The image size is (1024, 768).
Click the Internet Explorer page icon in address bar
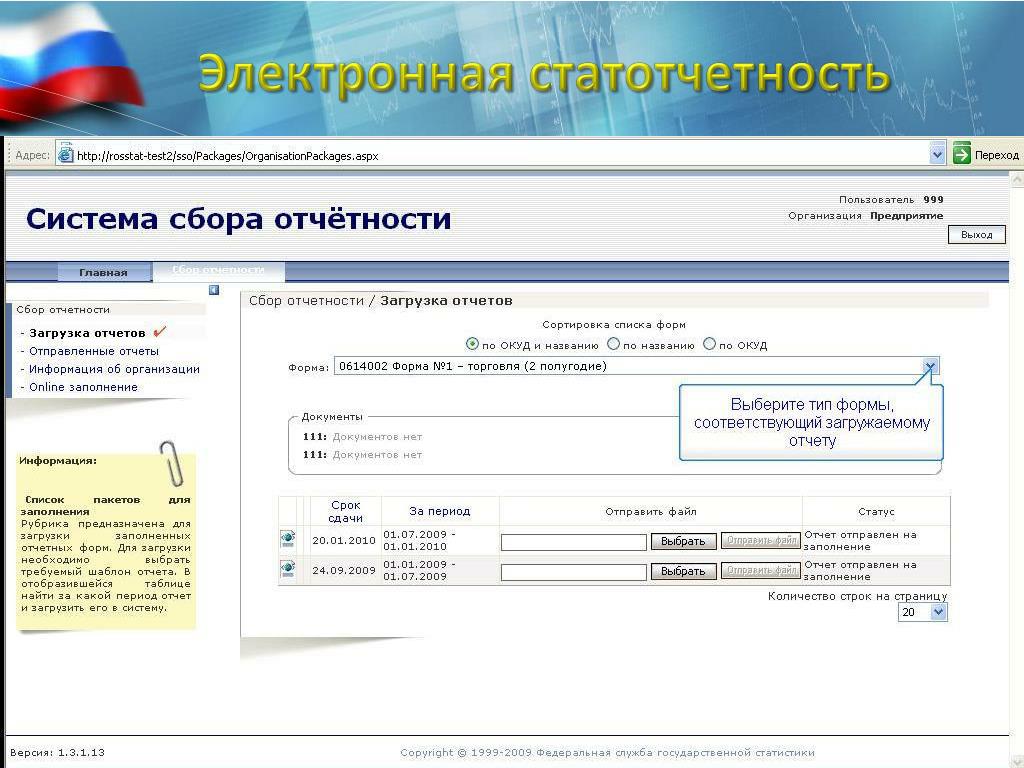coord(65,154)
